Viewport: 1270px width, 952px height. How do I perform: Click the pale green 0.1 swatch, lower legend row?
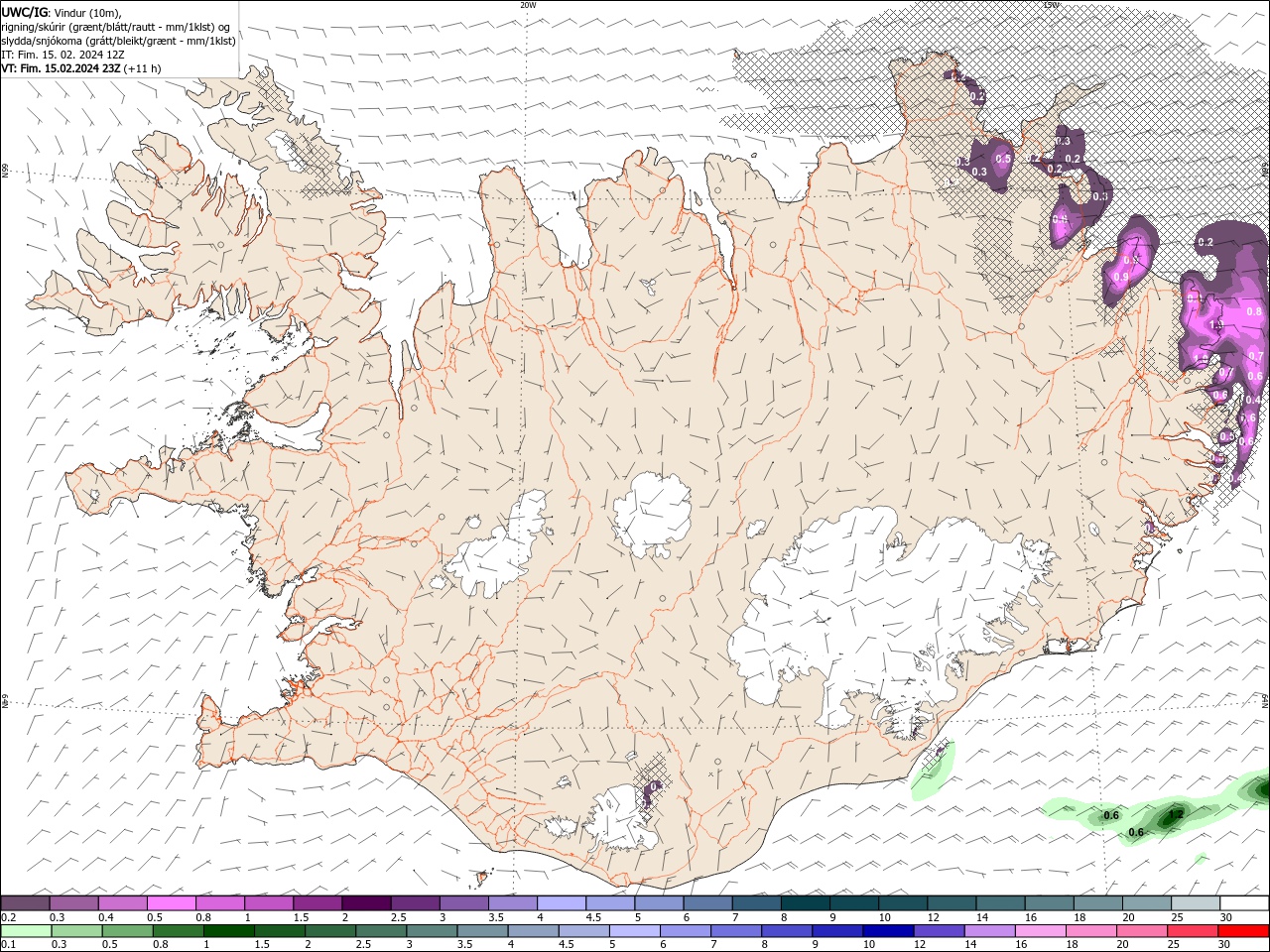coord(26,931)
